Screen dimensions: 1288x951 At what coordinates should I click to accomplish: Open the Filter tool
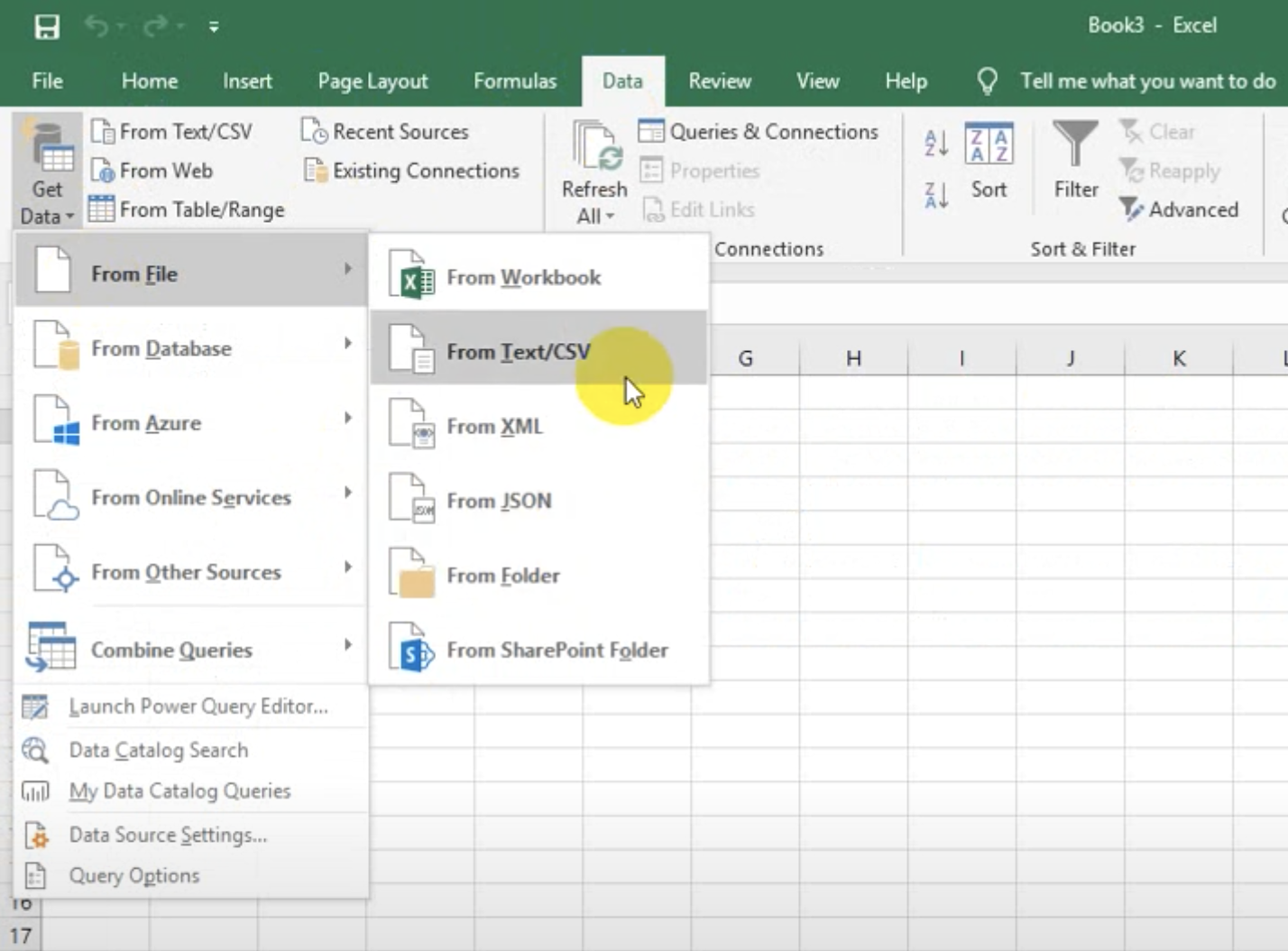point(1074,162)
